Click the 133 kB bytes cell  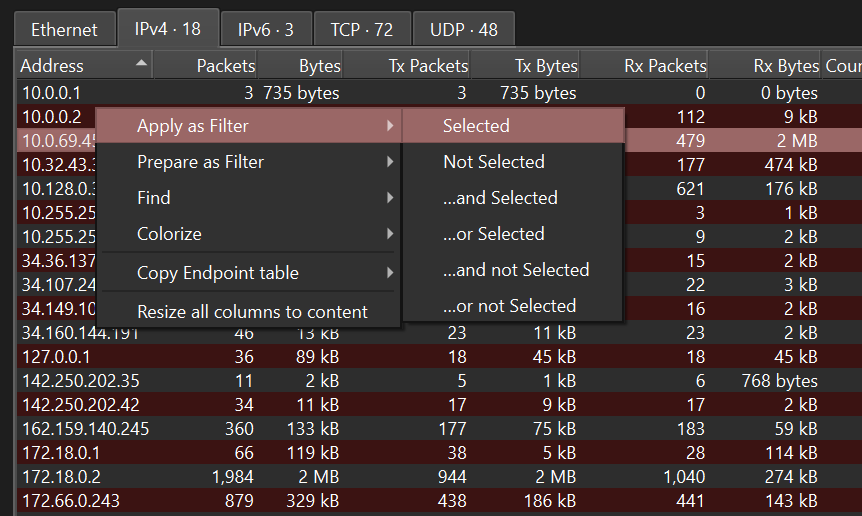[313, 429]
